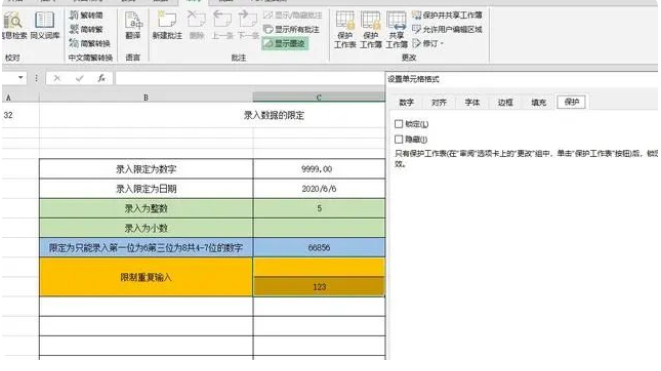The height and width of the screenshot is (371, 661).
Task: Convert Traditional to Simplified (繁转简)
Action: [x=86, y=16]
